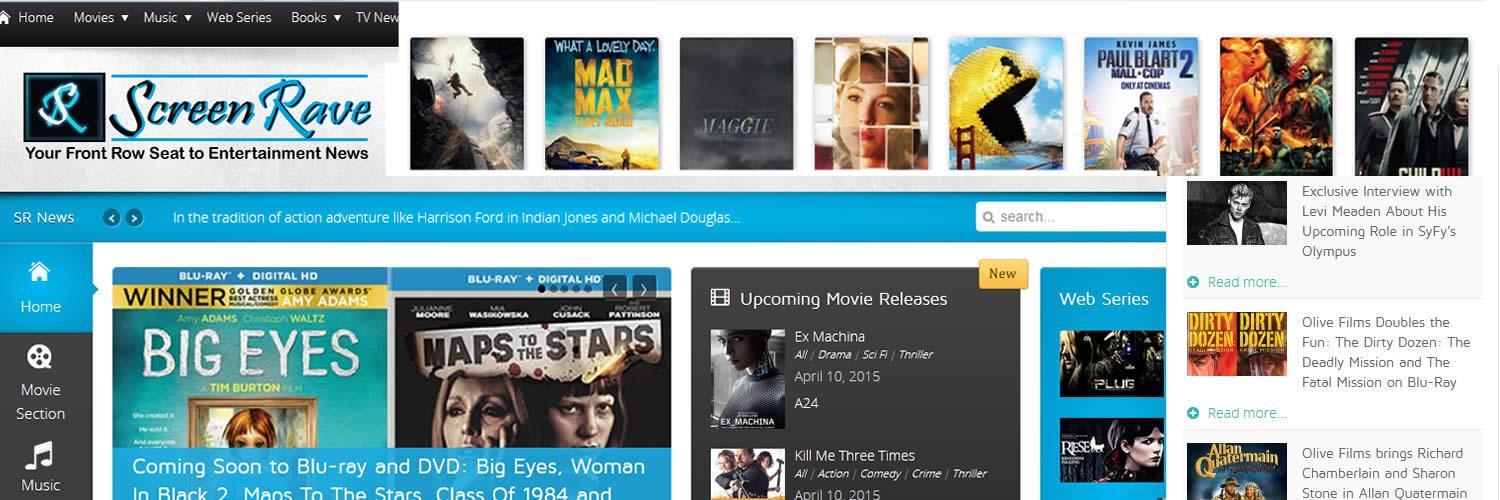The width and height of the screenshot is (1500, 500).
Task: Open the Allan Quatermain article title
Action: pos(1385,473)
